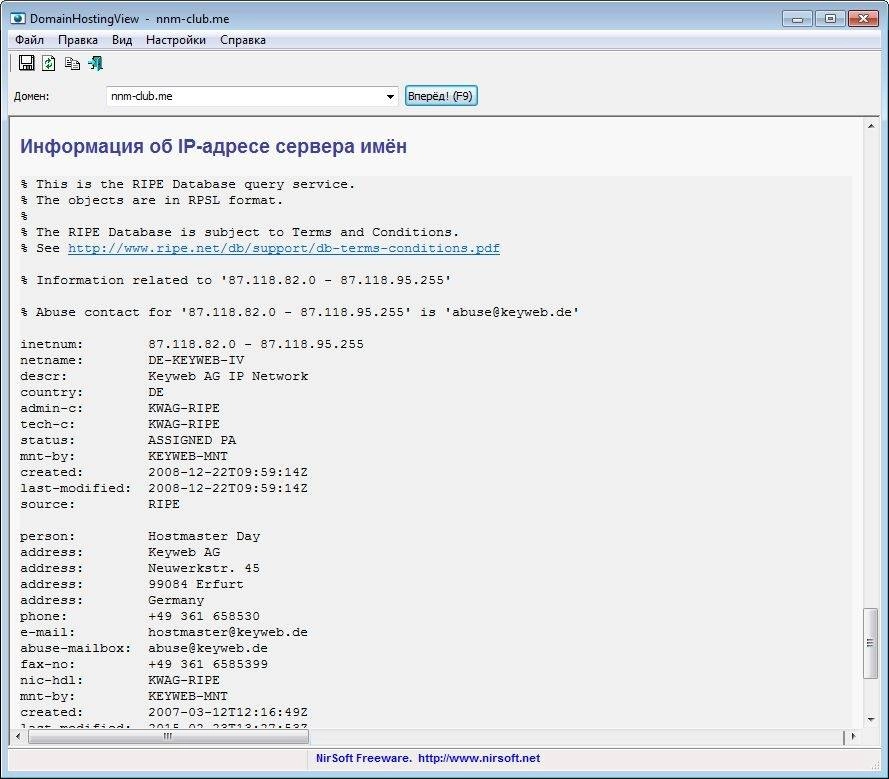
Task: Click the vertical scrollbar down arrow
Action: pos(871,720)
